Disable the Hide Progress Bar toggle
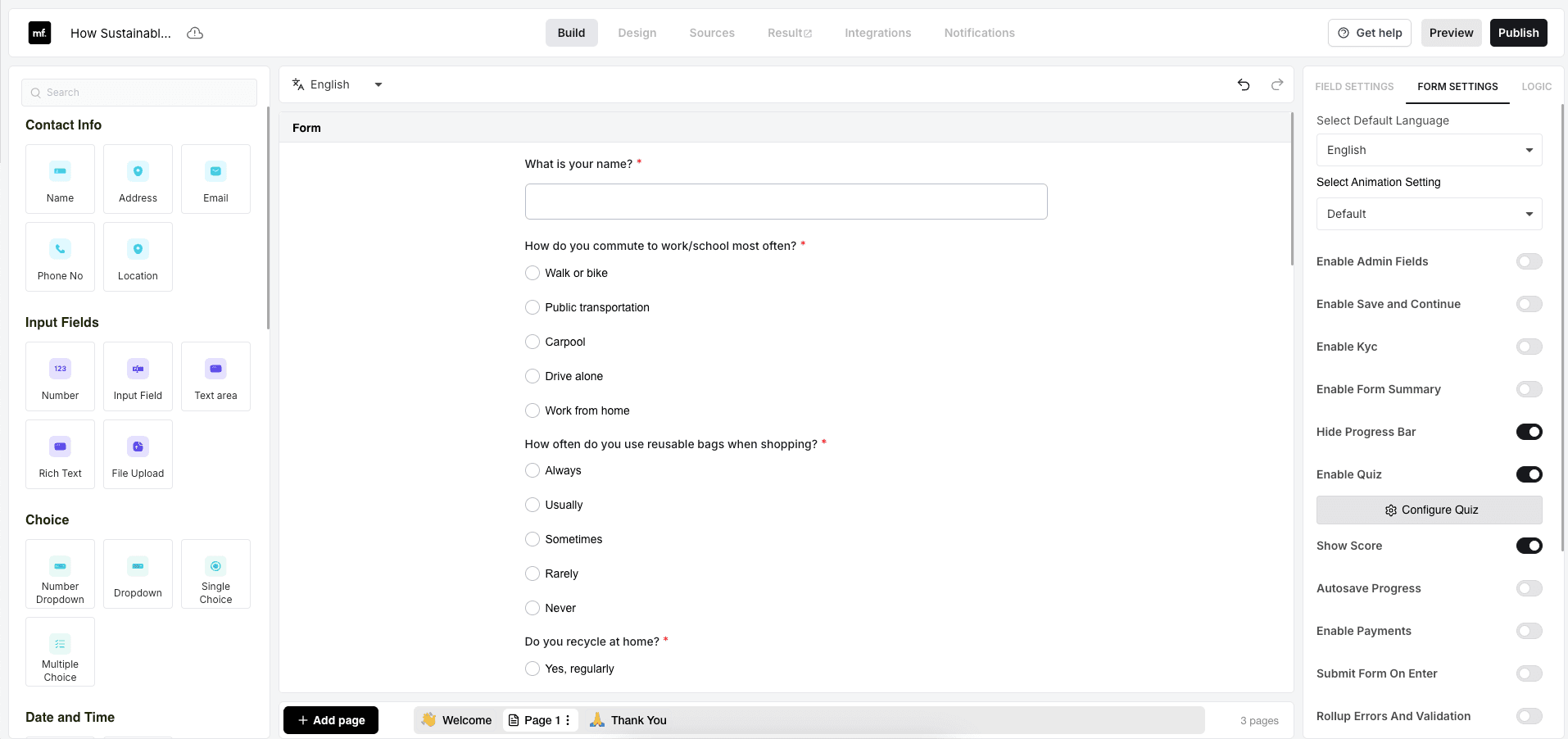 [x=1529, y=432]
